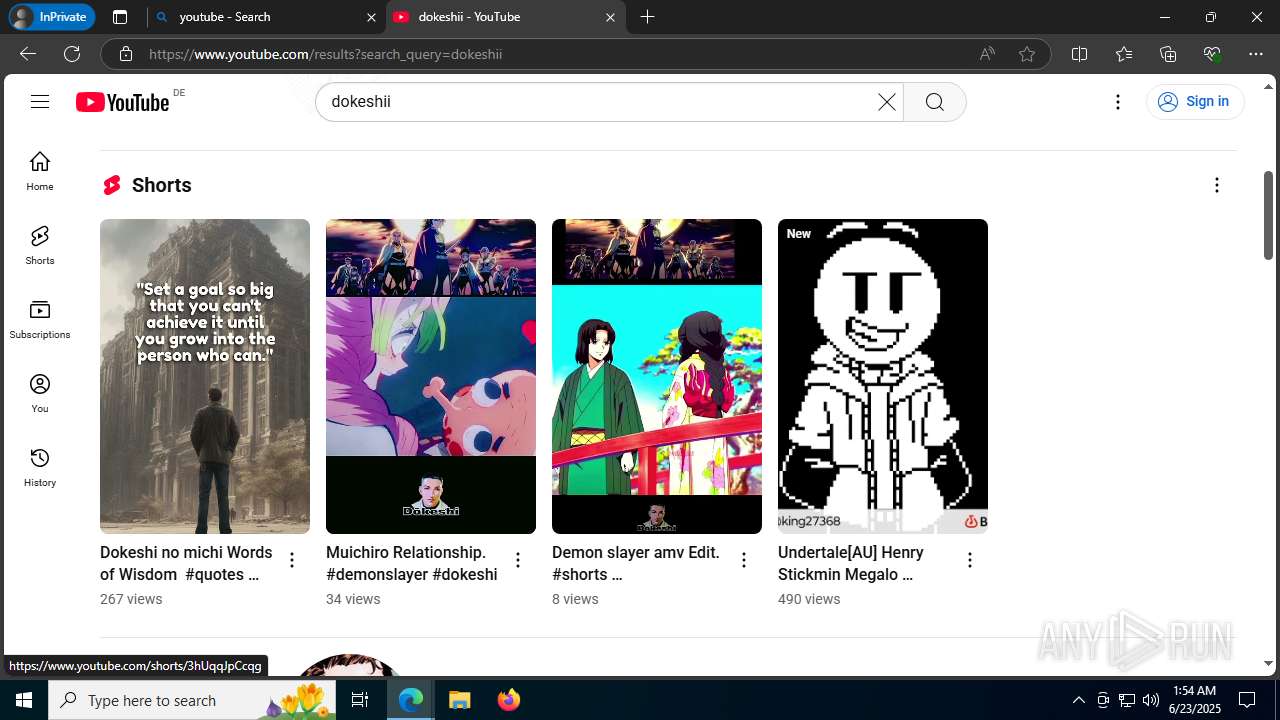Play Muichiro Relationship short thumbnail

[431, 376]
